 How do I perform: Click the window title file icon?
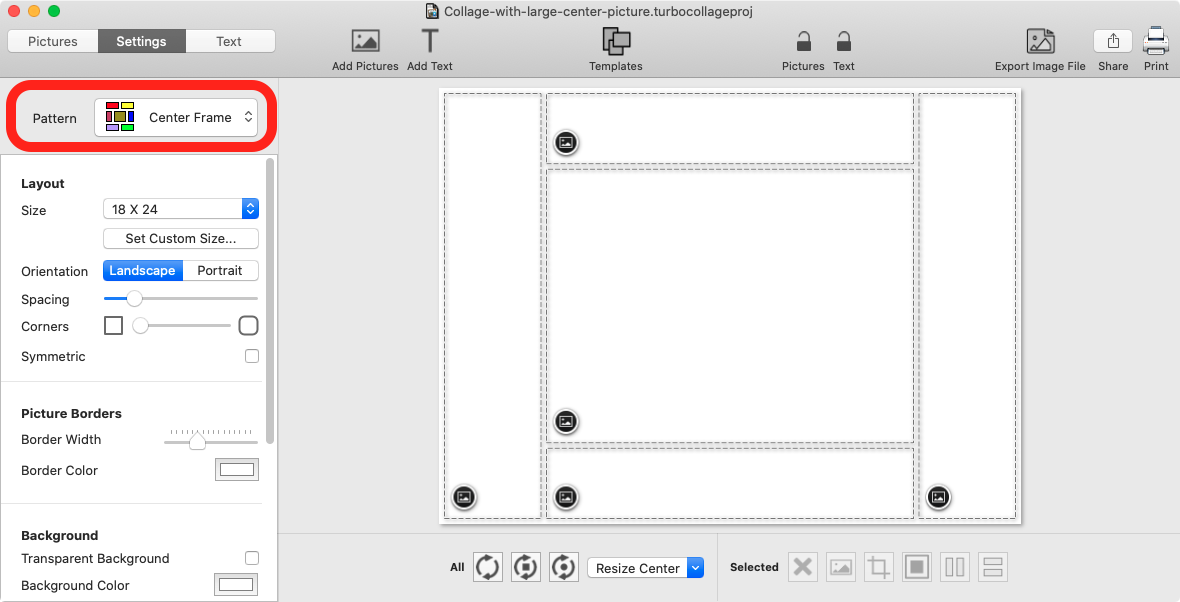point(432,11)
